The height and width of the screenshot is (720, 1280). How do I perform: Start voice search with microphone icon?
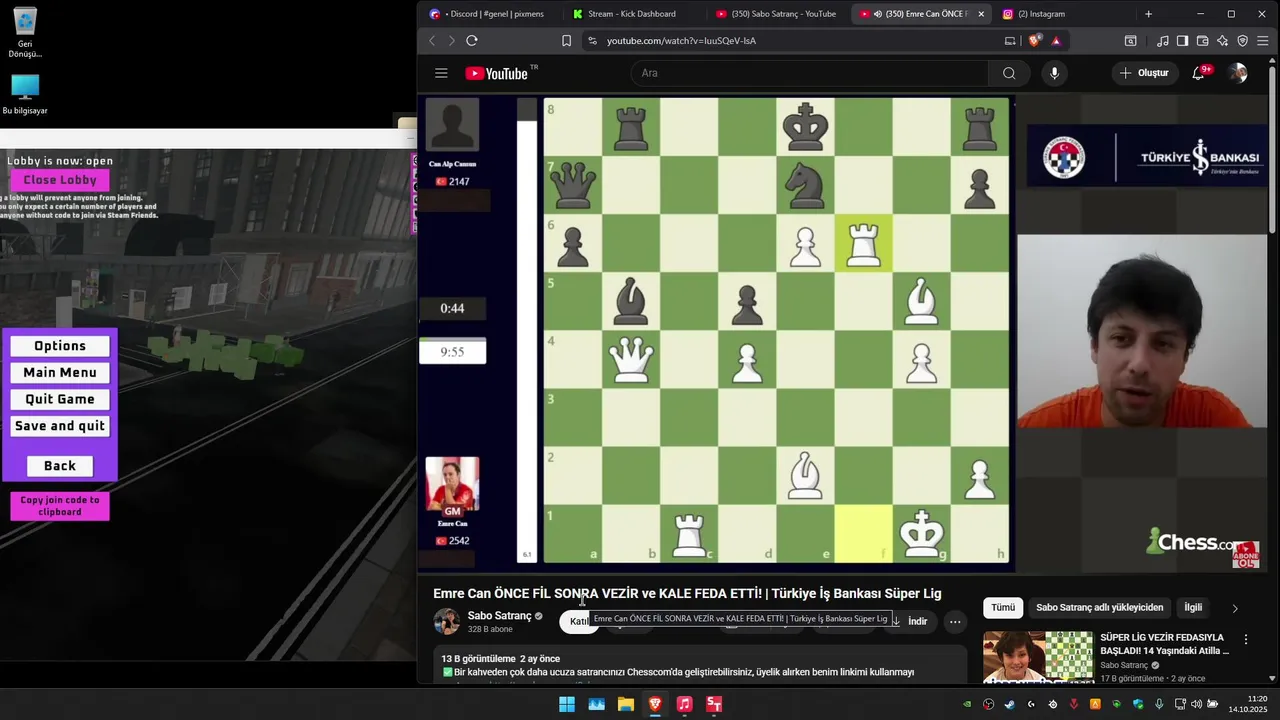pos(1054,73)
